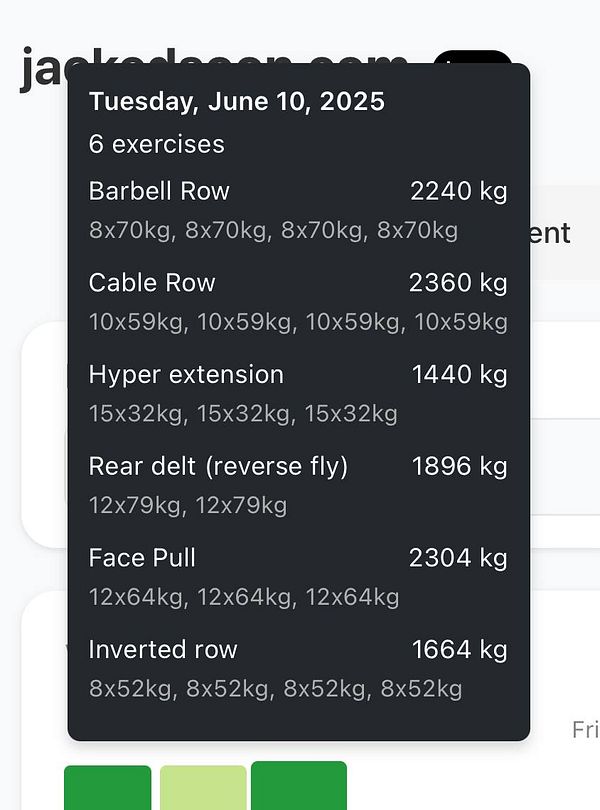This screenshot has height=810, width=600.
Task: Click the 1440 kg Hyper extension total
Action: point(459,374)
